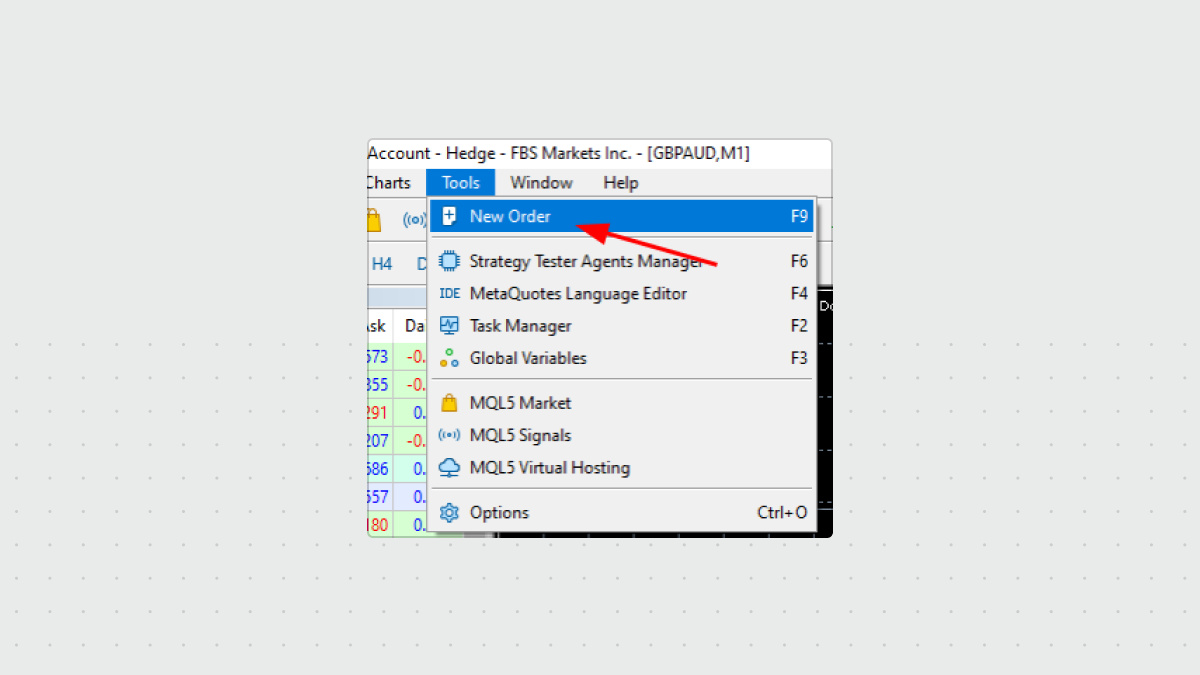Click the Options gear icon

pyautogui.click(x=450, y=512)
